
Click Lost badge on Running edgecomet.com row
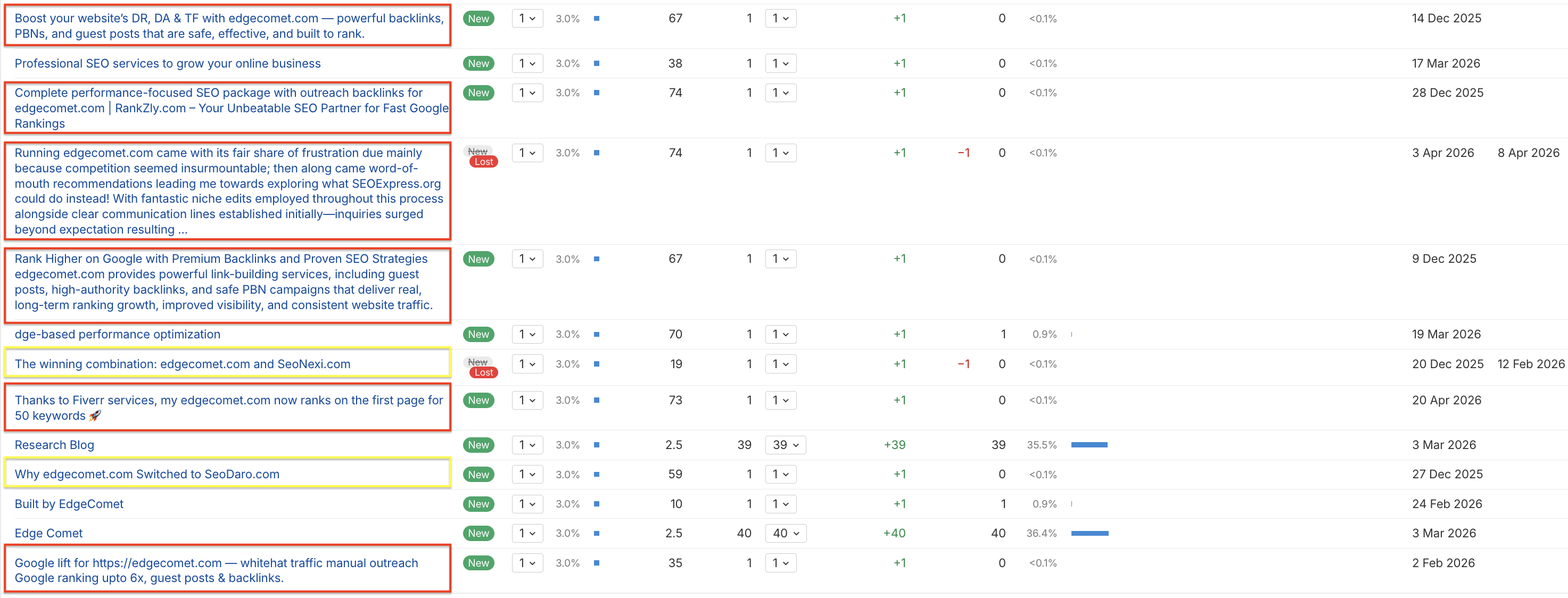click(x=483, y=162)
